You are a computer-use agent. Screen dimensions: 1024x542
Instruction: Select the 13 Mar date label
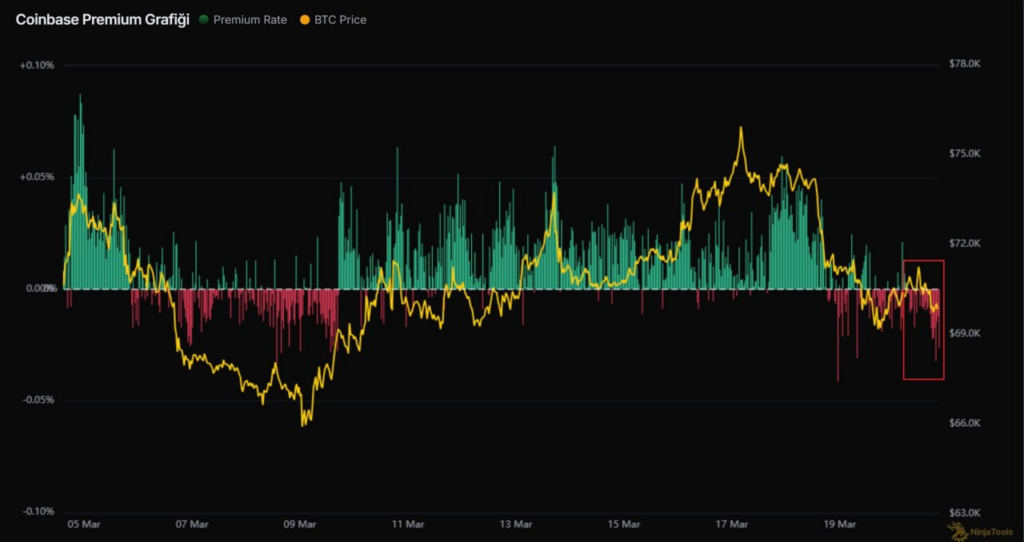pos(516,524)
